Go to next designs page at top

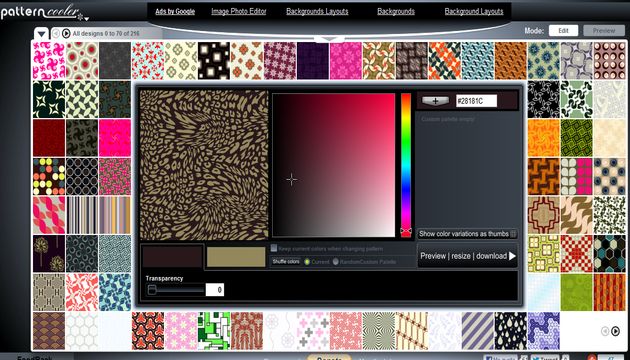(66, 33)
